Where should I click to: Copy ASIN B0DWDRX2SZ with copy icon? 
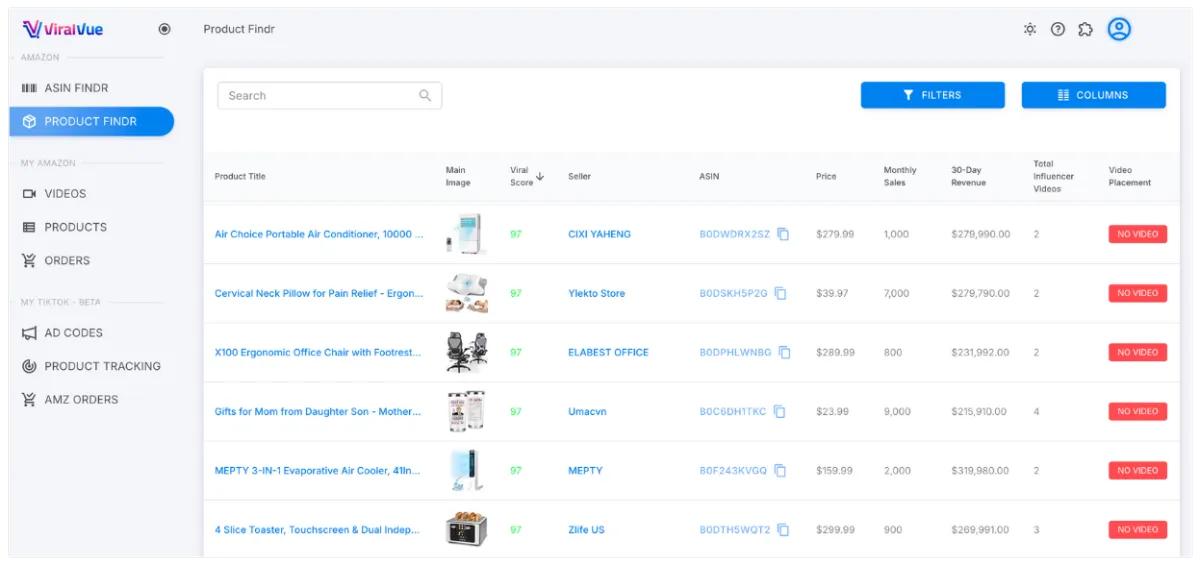784,234
